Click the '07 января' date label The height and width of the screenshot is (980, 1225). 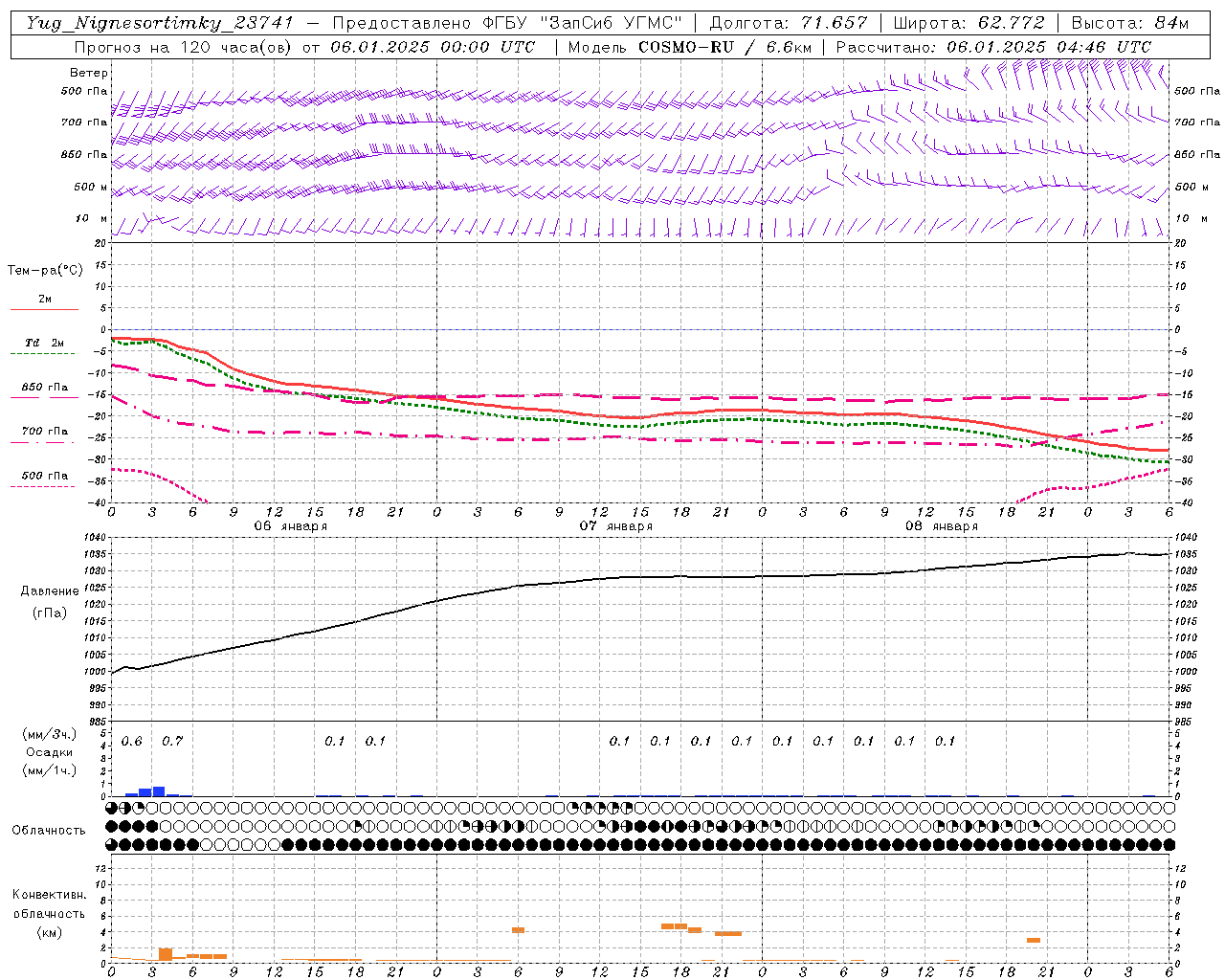pos(616,526)
